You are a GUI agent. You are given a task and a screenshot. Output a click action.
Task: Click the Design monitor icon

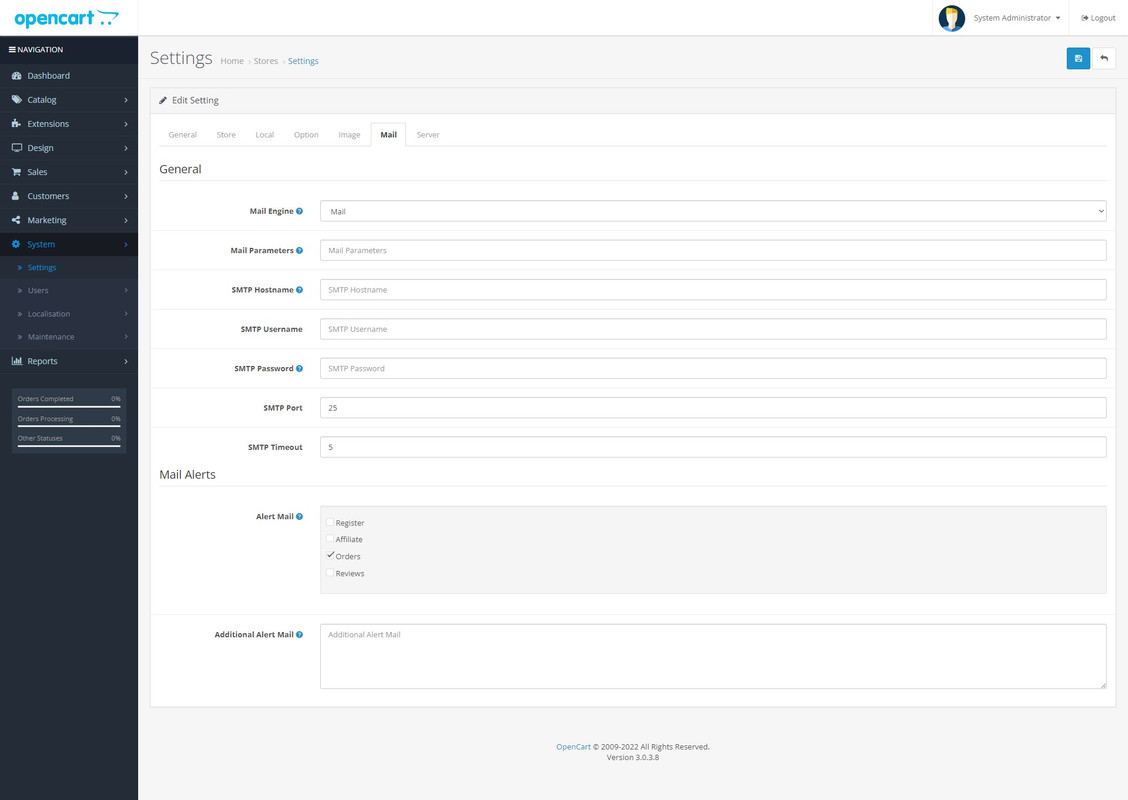click(x=17, y=147)
